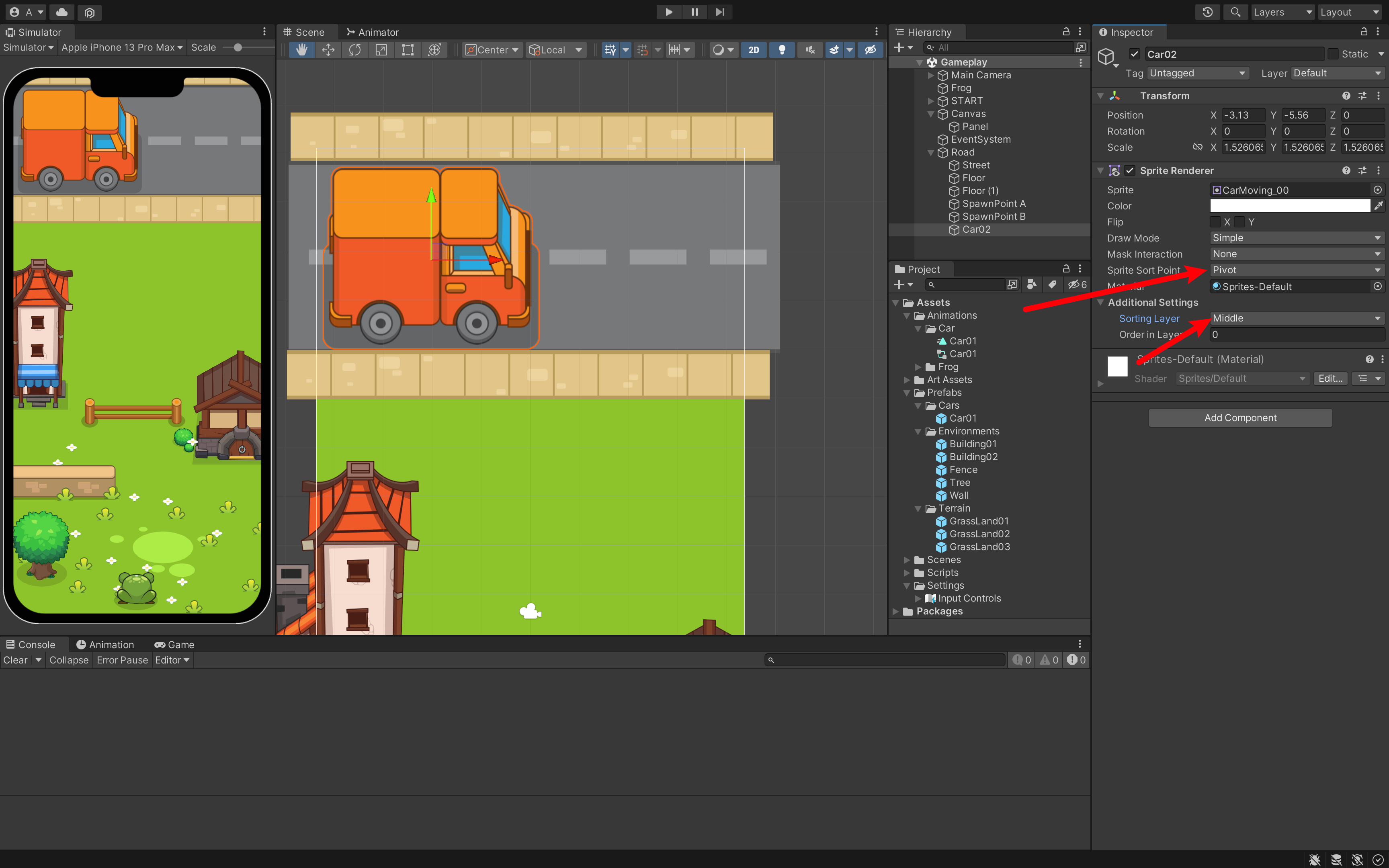This screenshot has width=1389, height=868.
Task: Click the Add Component button
Action: click(x=1240, y=418)
